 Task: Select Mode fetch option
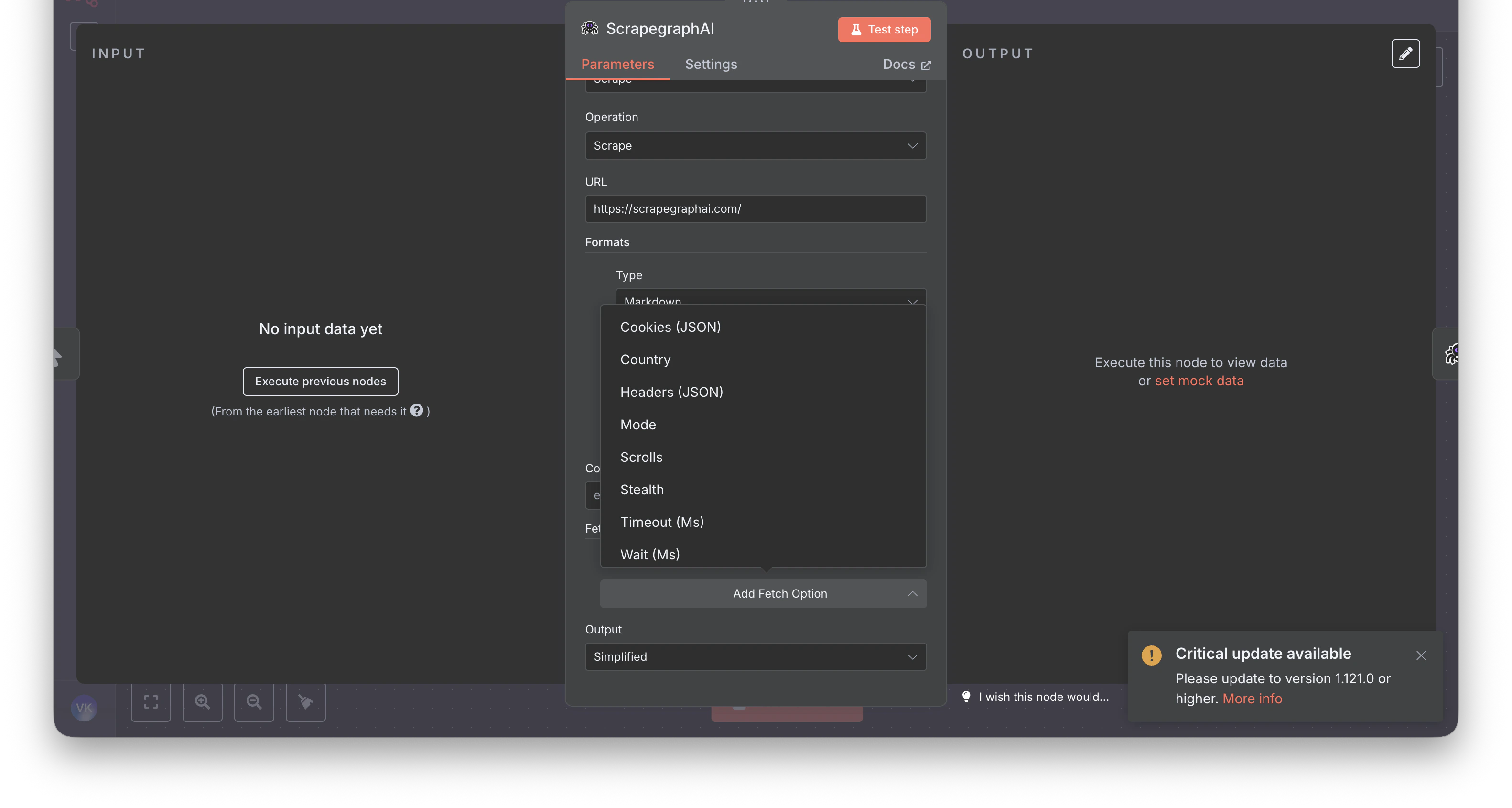tap(763, 425)
